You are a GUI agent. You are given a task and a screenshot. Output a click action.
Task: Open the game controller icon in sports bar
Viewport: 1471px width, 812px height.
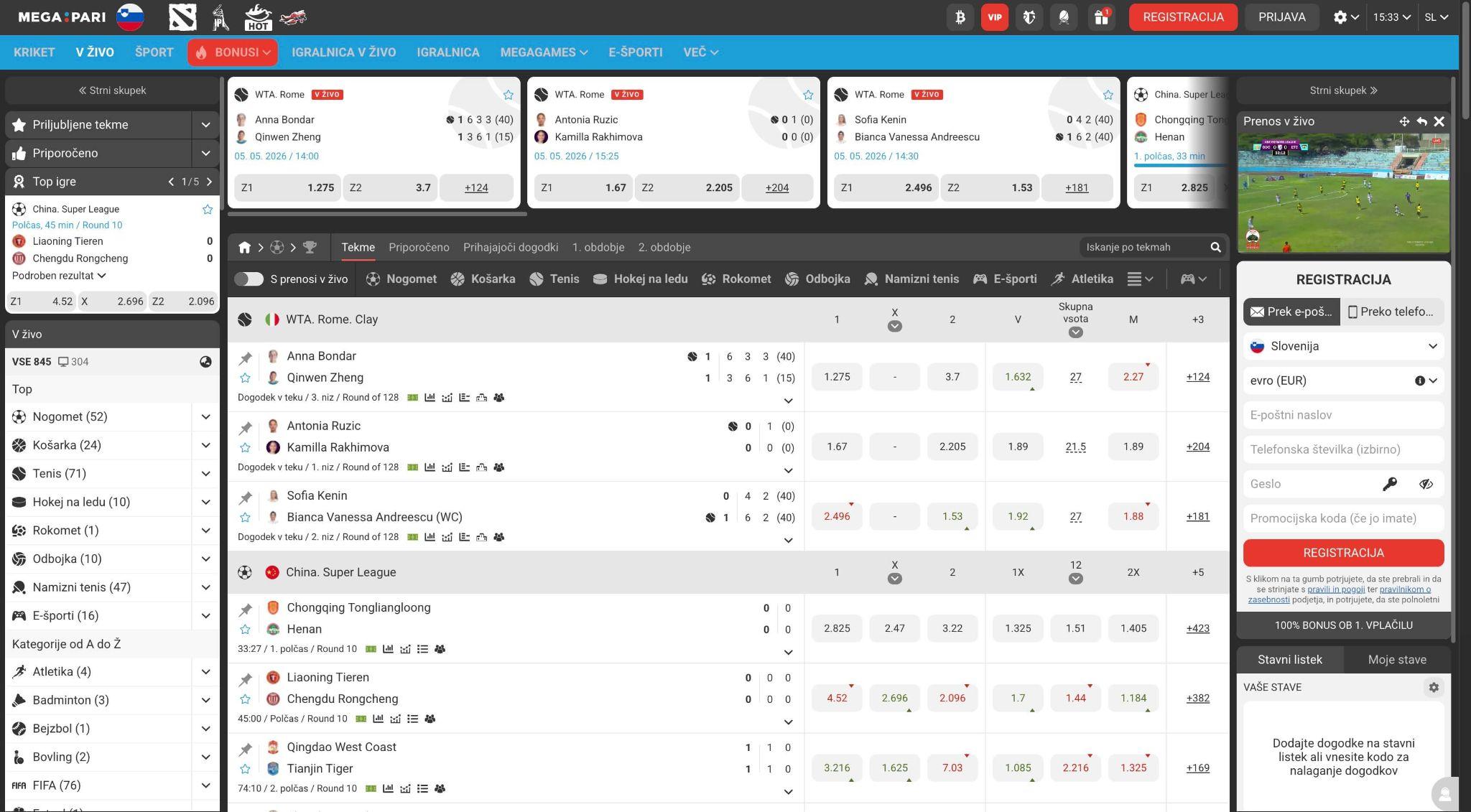(x=1193, y=279)
